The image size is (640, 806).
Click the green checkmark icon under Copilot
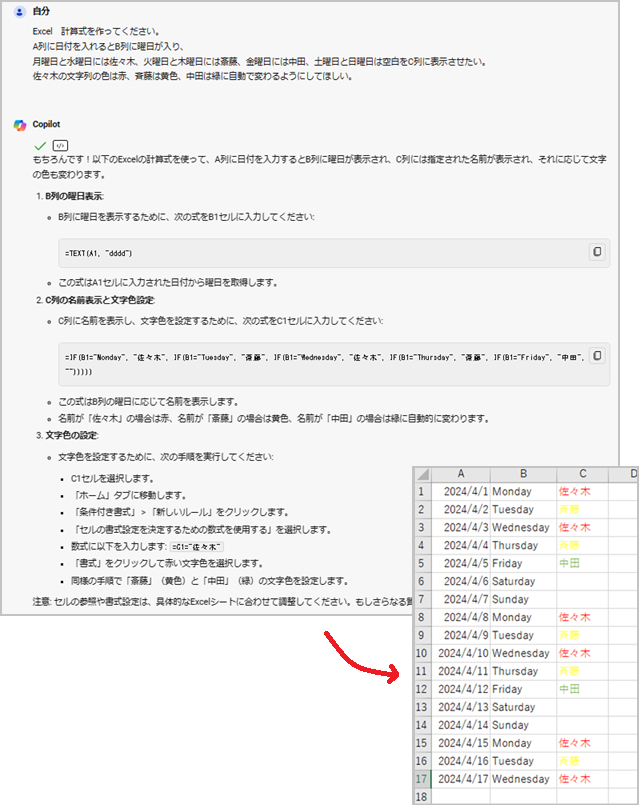coord(40,146)
